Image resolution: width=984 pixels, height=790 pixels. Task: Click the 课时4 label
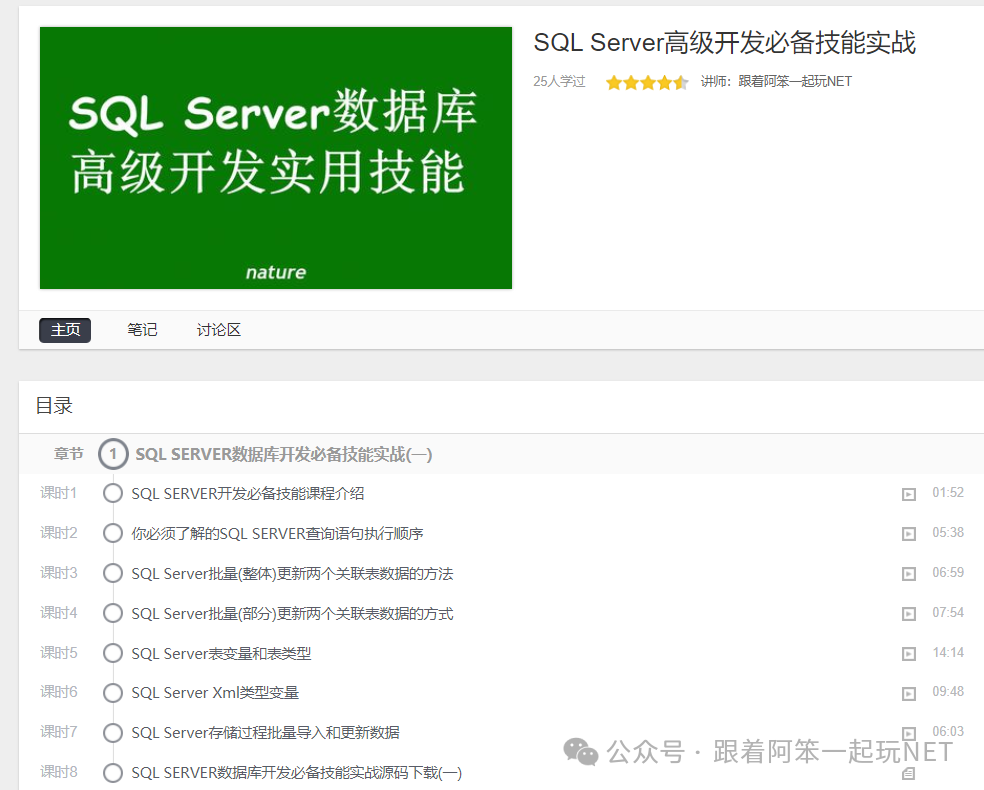coord(59,613)
